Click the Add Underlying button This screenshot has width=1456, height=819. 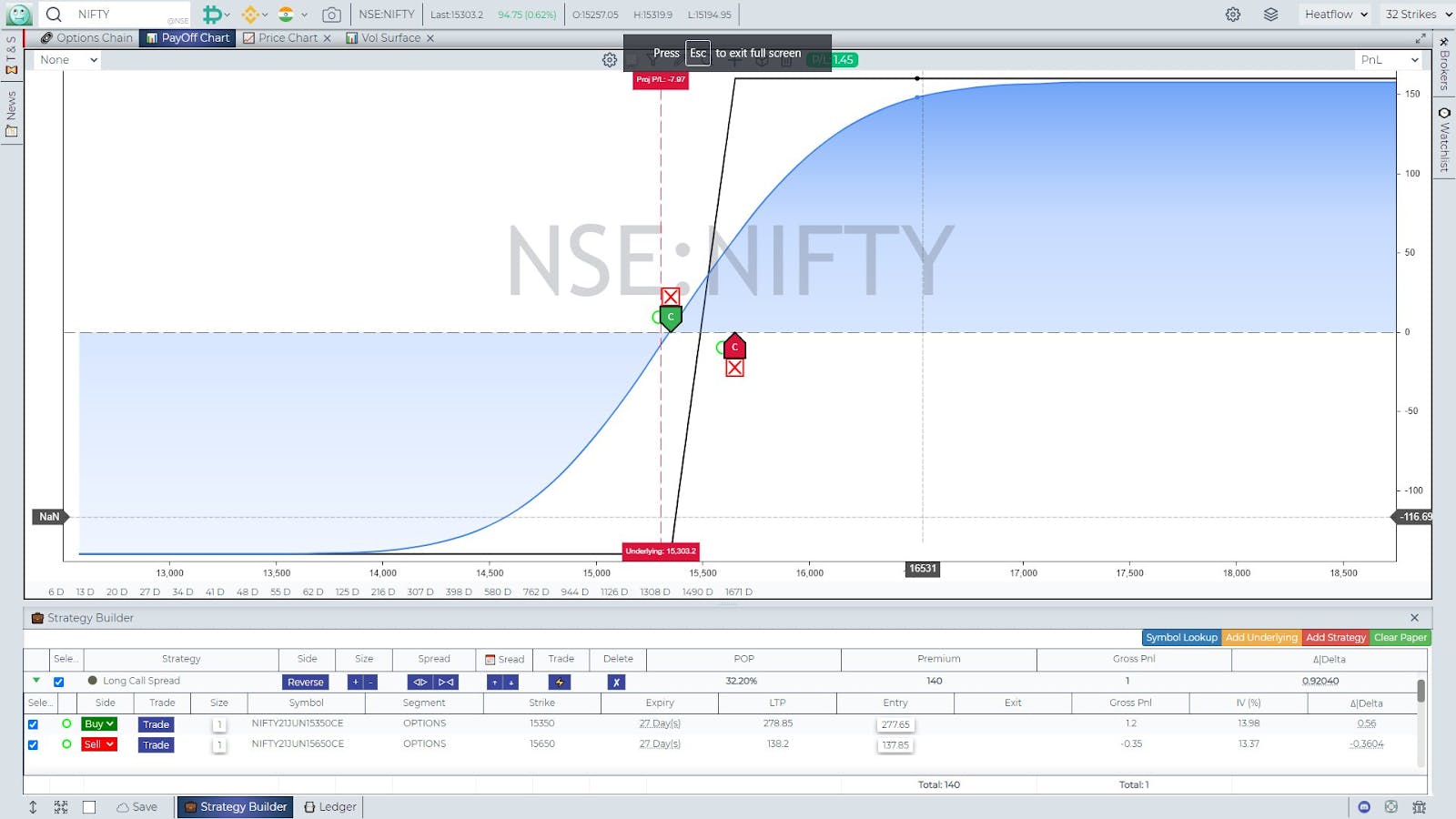(x=1261, y=637)
